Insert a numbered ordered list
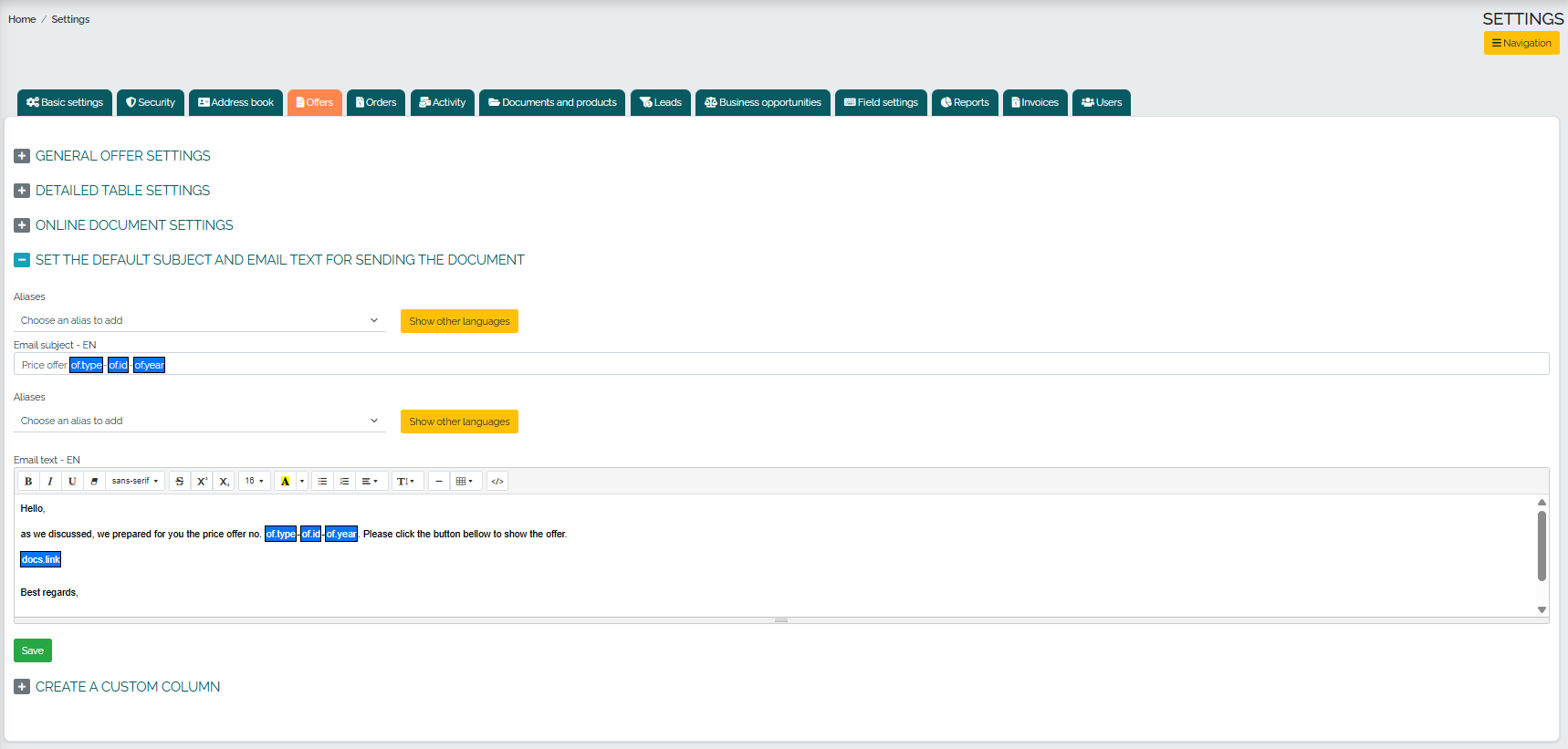The width and height of the screenshot is (1568, 749). [344, 481]
